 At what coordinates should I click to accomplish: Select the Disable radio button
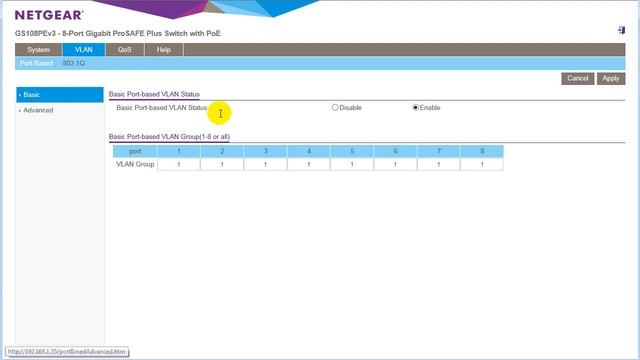coord(335,107)
